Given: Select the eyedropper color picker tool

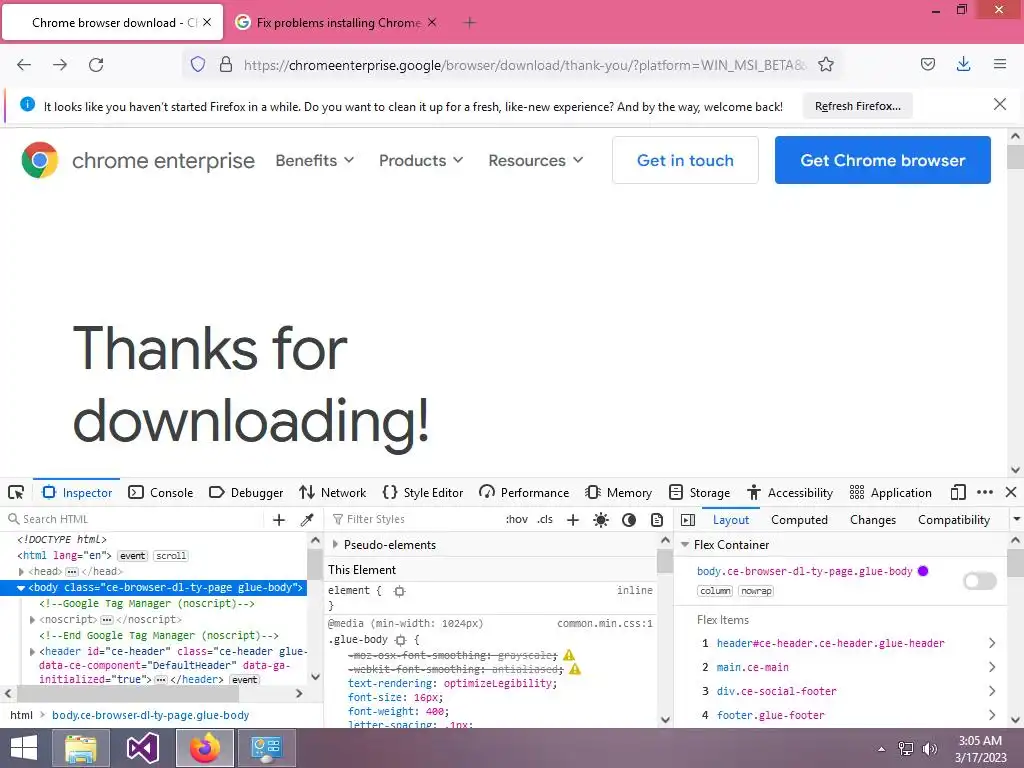Looking at the screenshot, I should point(307,519).
